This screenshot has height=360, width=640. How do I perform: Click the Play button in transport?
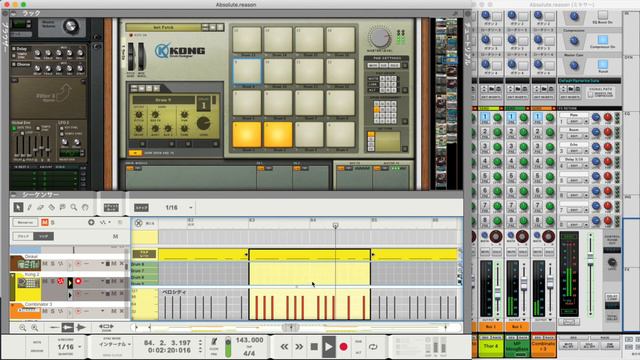pyautogui.click(x=329, y=347)
